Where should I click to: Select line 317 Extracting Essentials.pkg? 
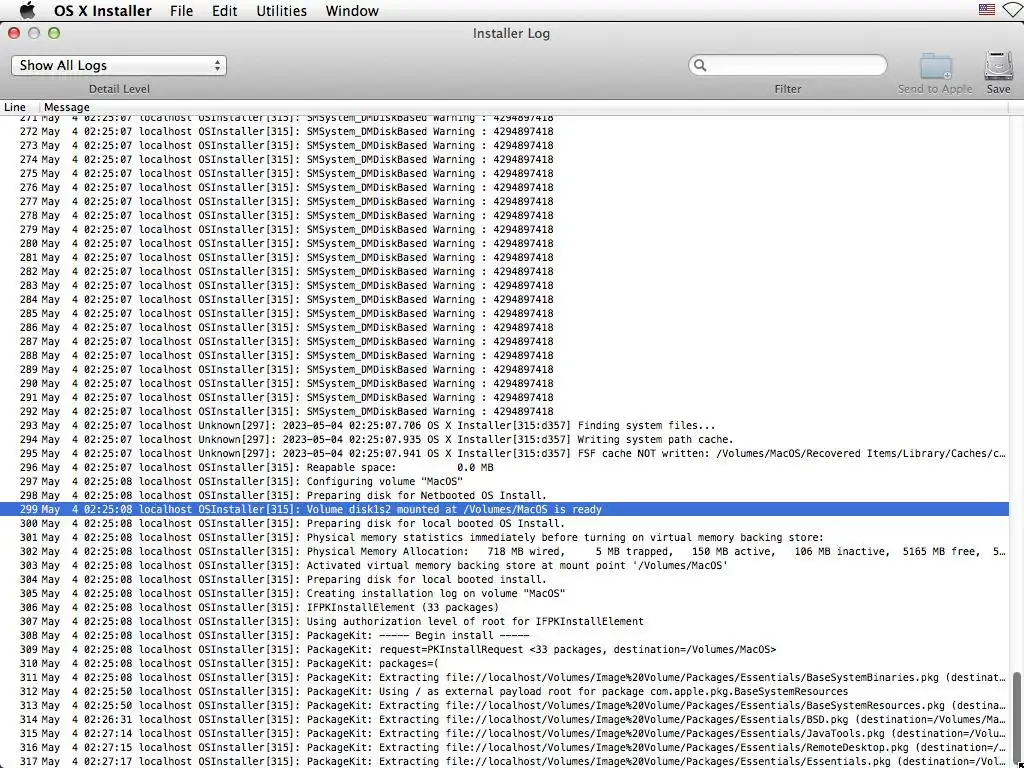coord(504,761)
